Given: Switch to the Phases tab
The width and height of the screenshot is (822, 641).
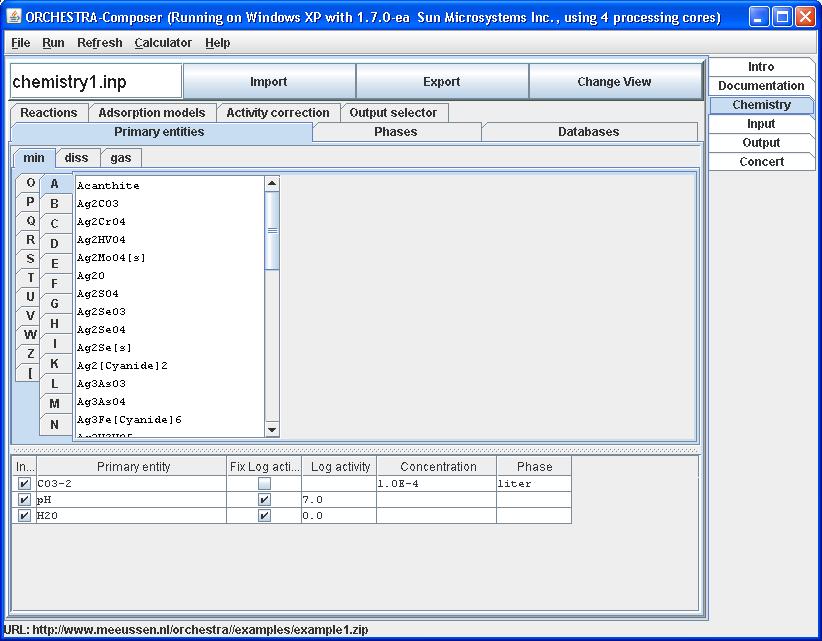Looking at the screenshot, I should coord(396,132).
